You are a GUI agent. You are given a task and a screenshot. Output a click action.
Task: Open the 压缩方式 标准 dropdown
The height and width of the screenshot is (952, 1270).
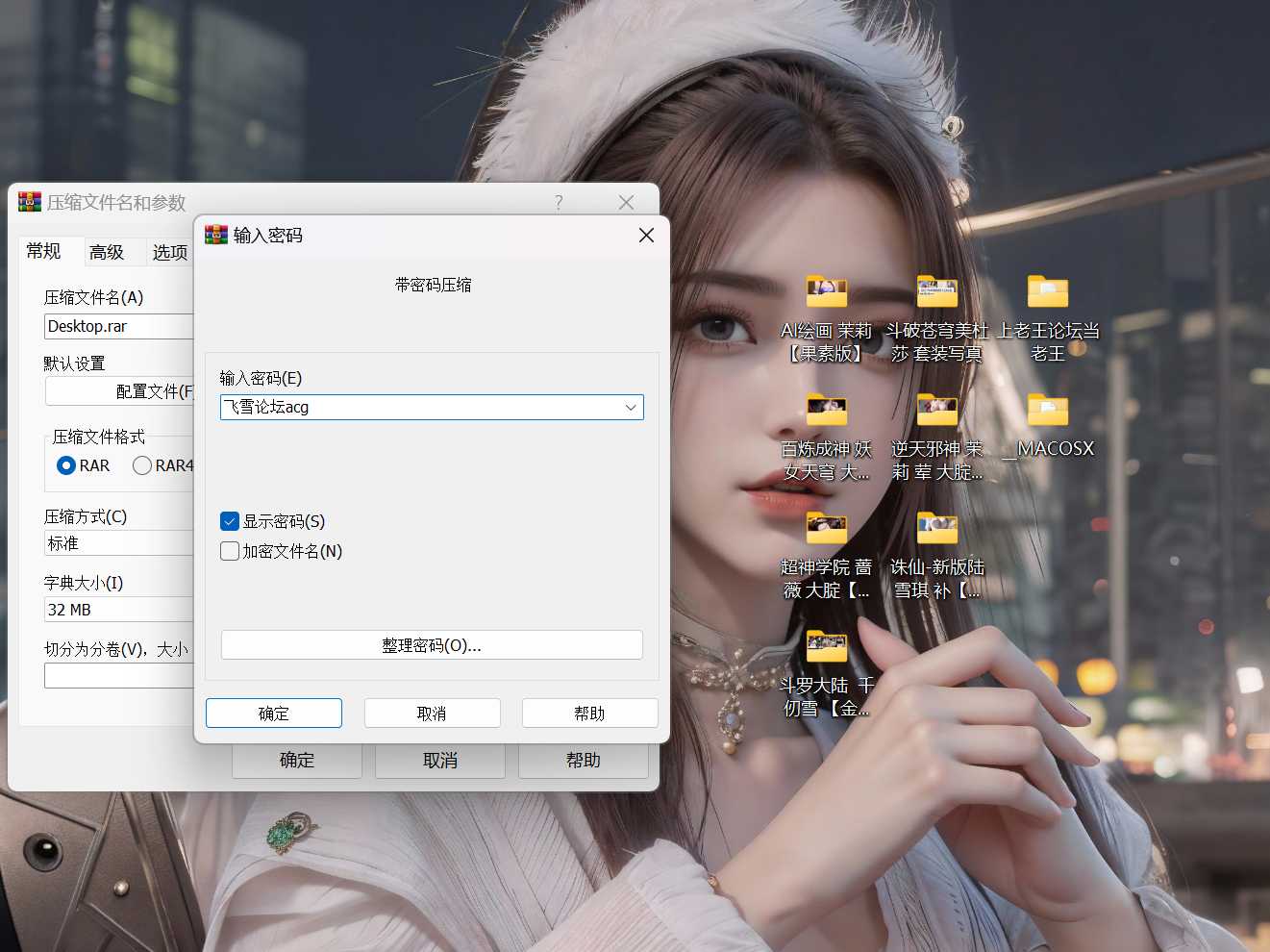point(119,543)
